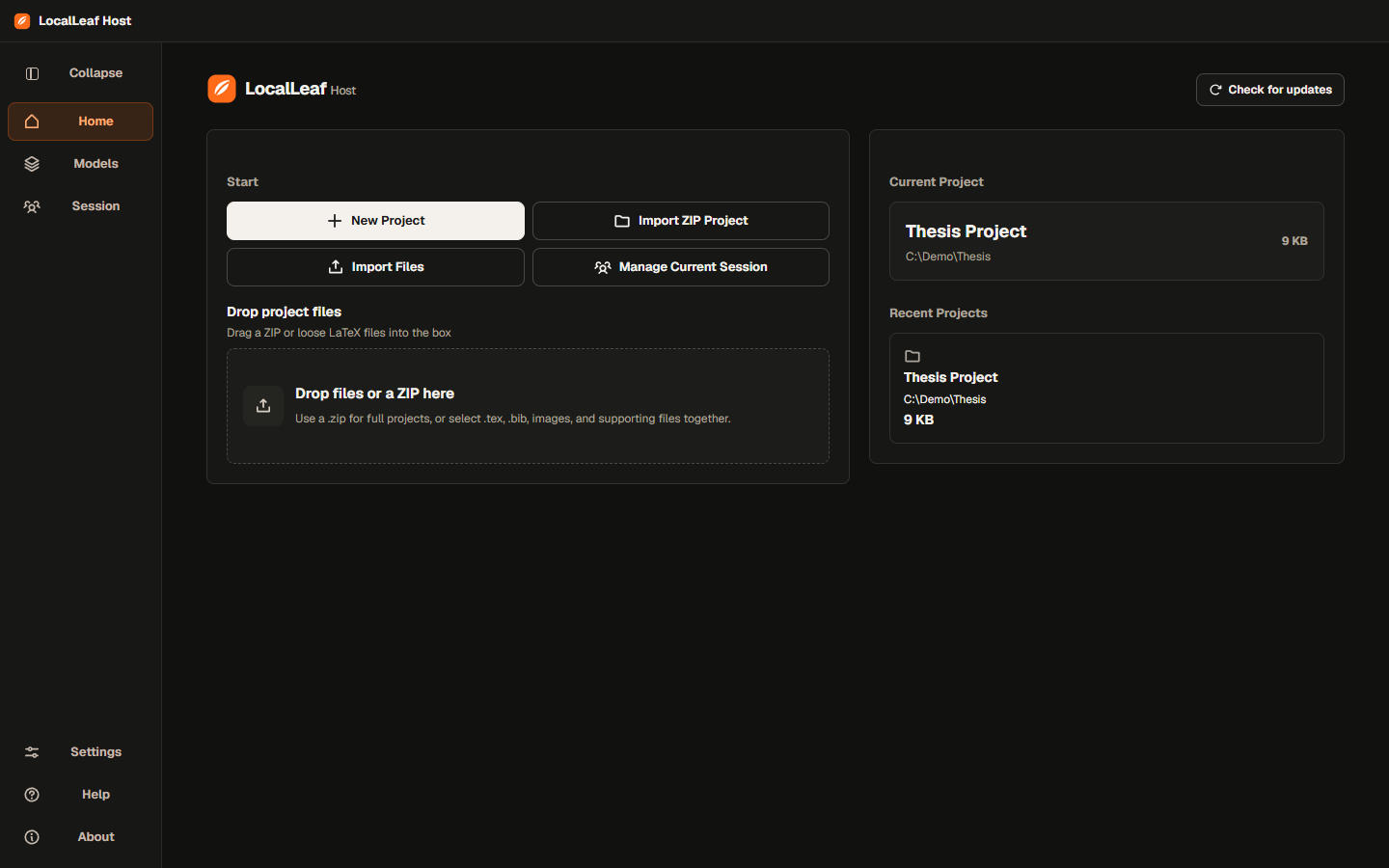Click the About info icon
Viewport: 1389px width, 868px height.
click(32, 837)
